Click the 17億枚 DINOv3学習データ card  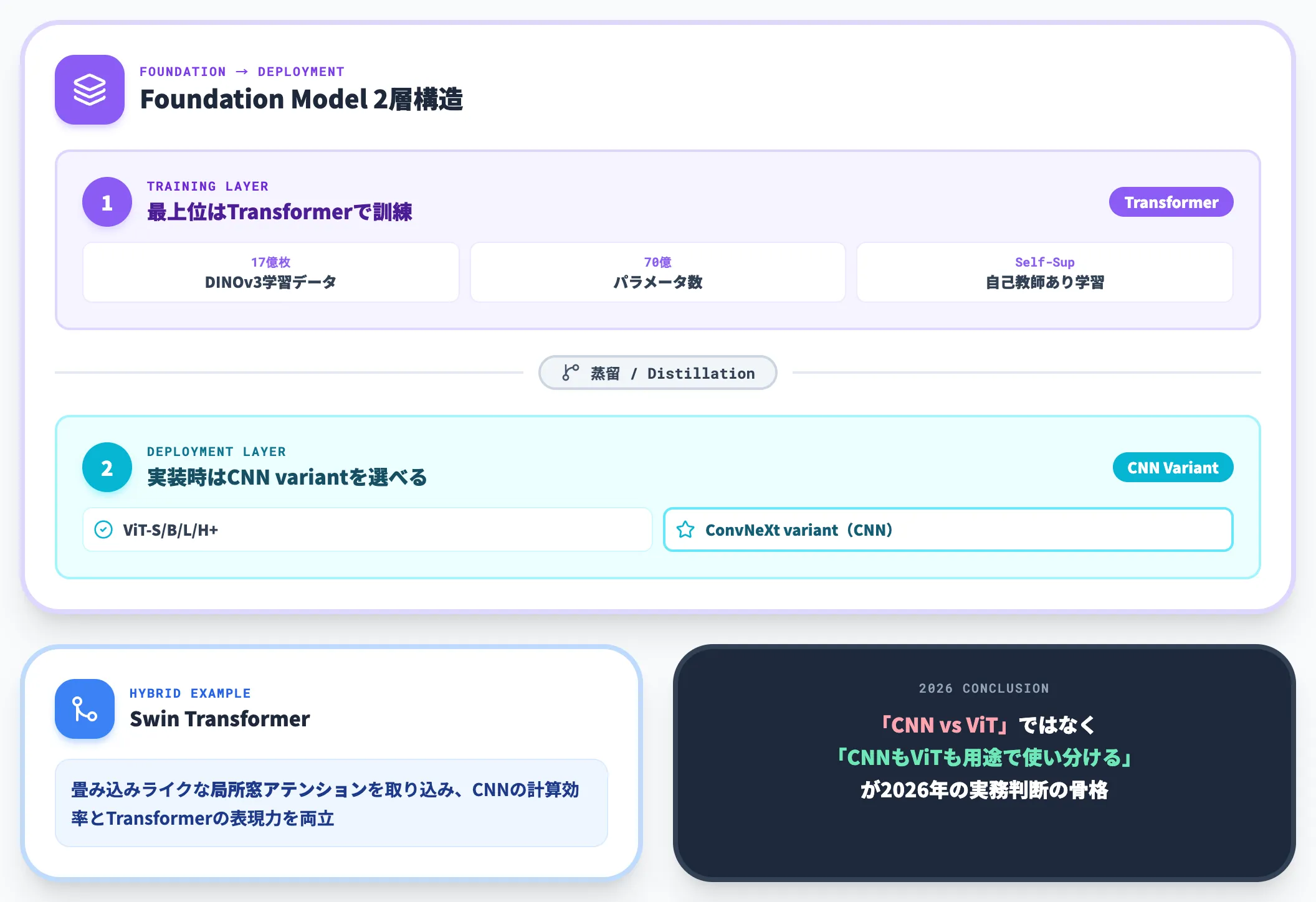(271, 273)
